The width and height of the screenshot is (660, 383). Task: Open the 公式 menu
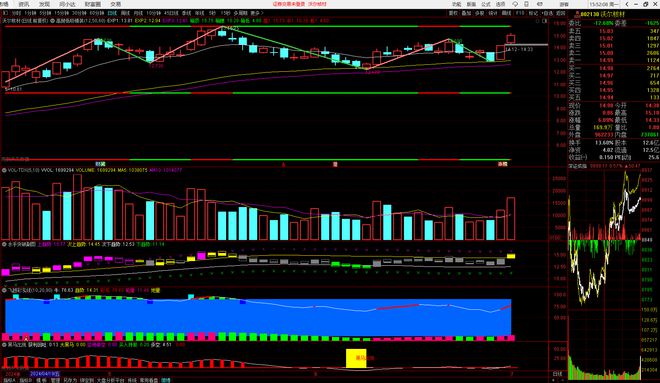tap(486, 4)
